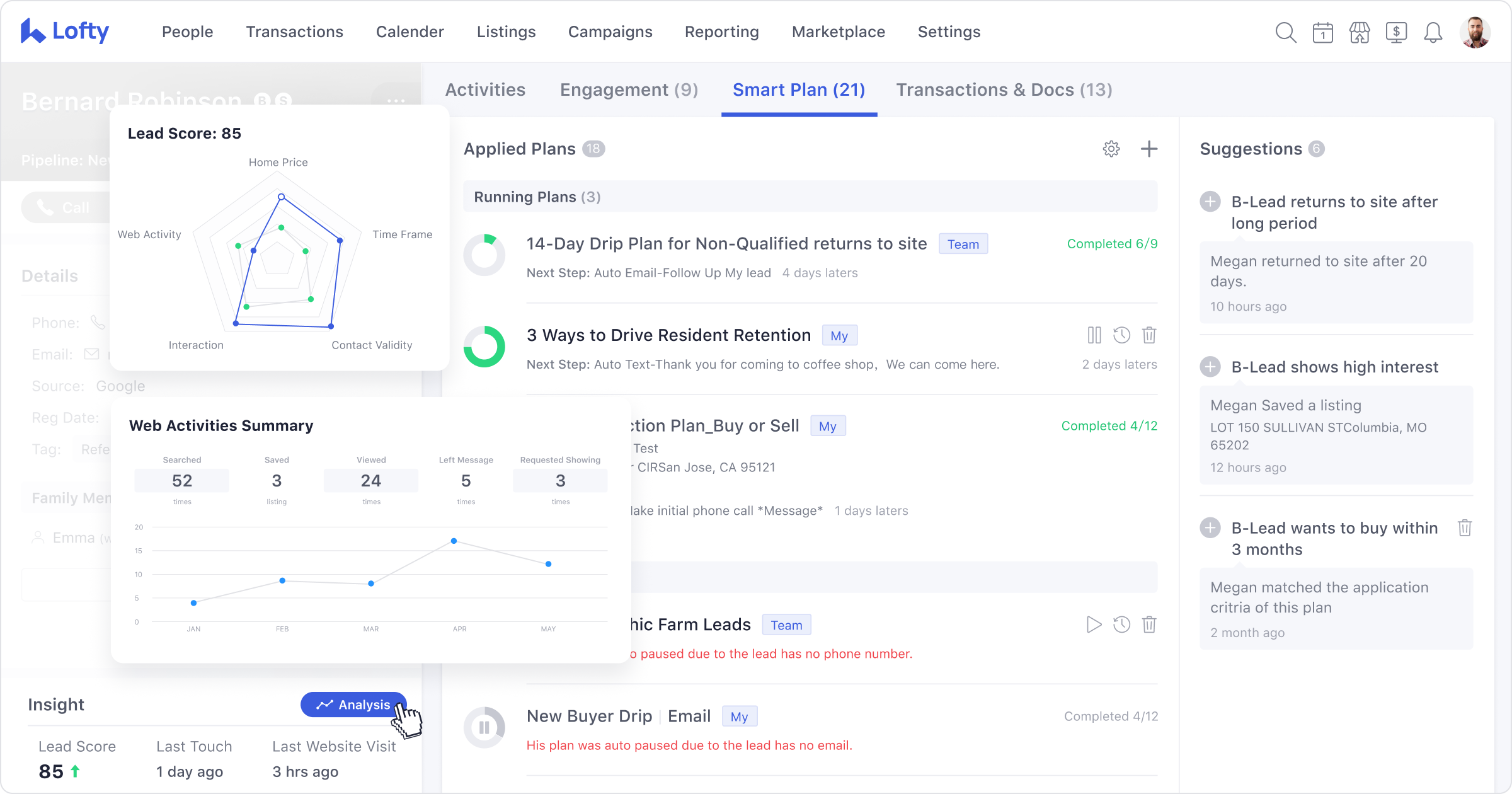Image resolution: width=1512 pixels, height=794 pixels.
Task: Click the Analysis button in Insight panel
Action: [x=353, y=704]
